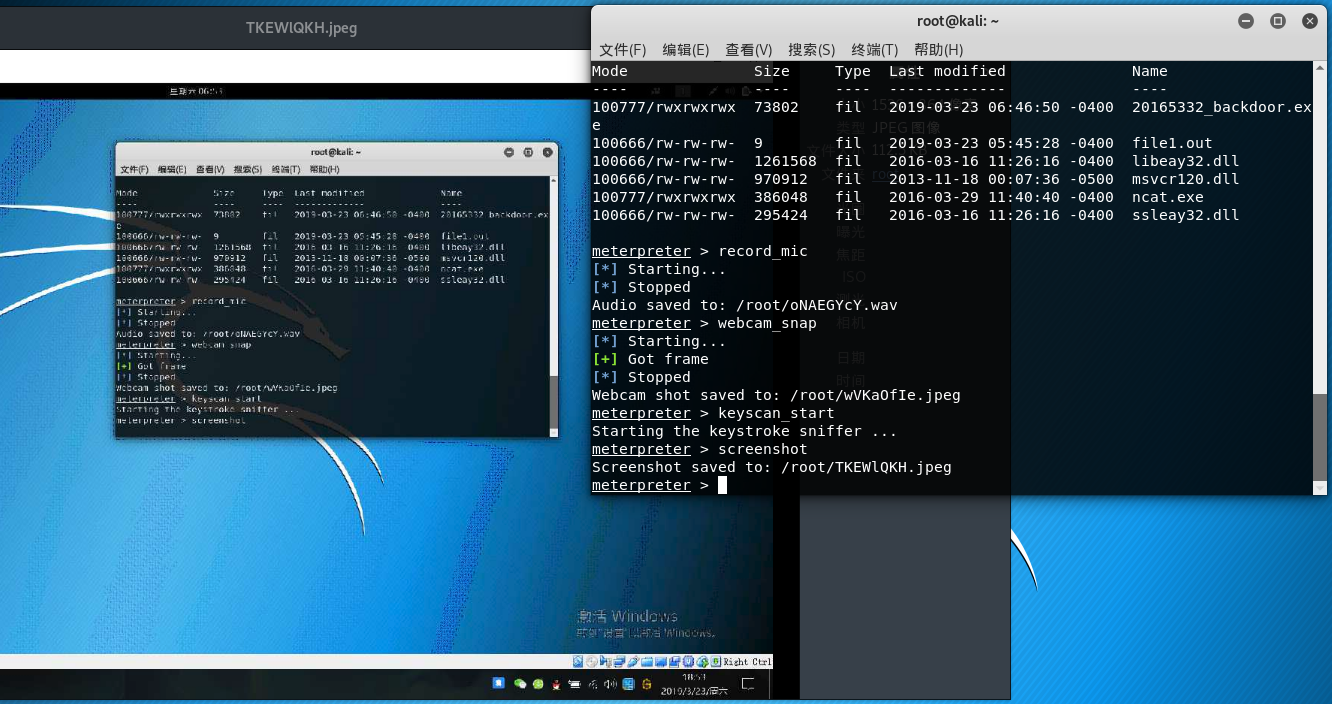1332x704 pixels.
Task: Click the 'Mode' column header in front terminal
Action: click(610, 71)
